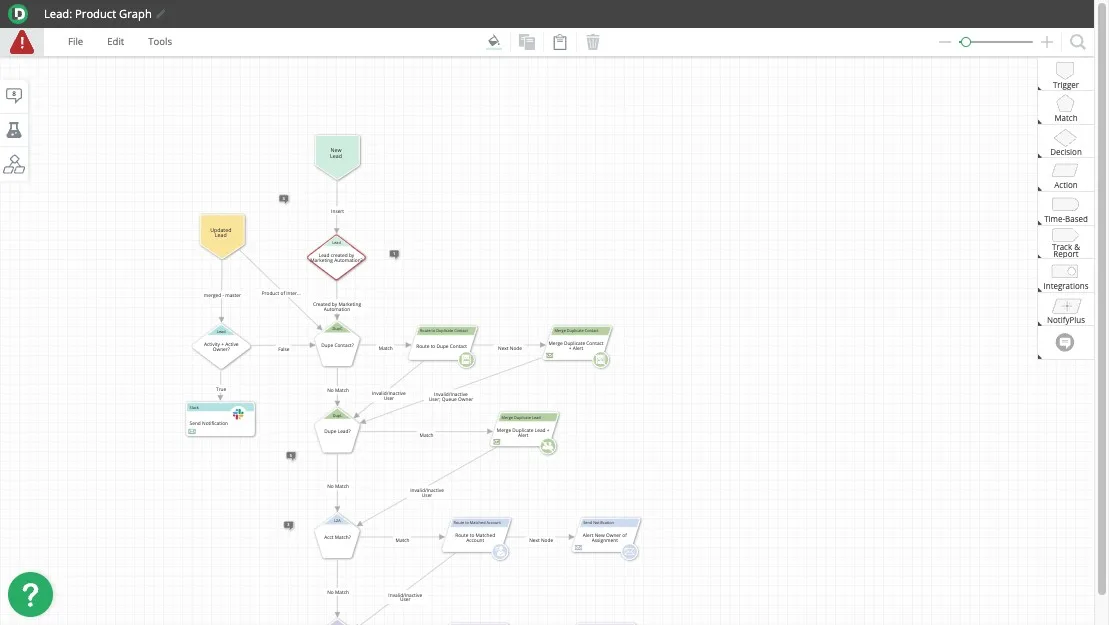Select the New Lead trigger node
This screenshot has width=1109, height=625.
pyautogui.click(x=337, y=157)
